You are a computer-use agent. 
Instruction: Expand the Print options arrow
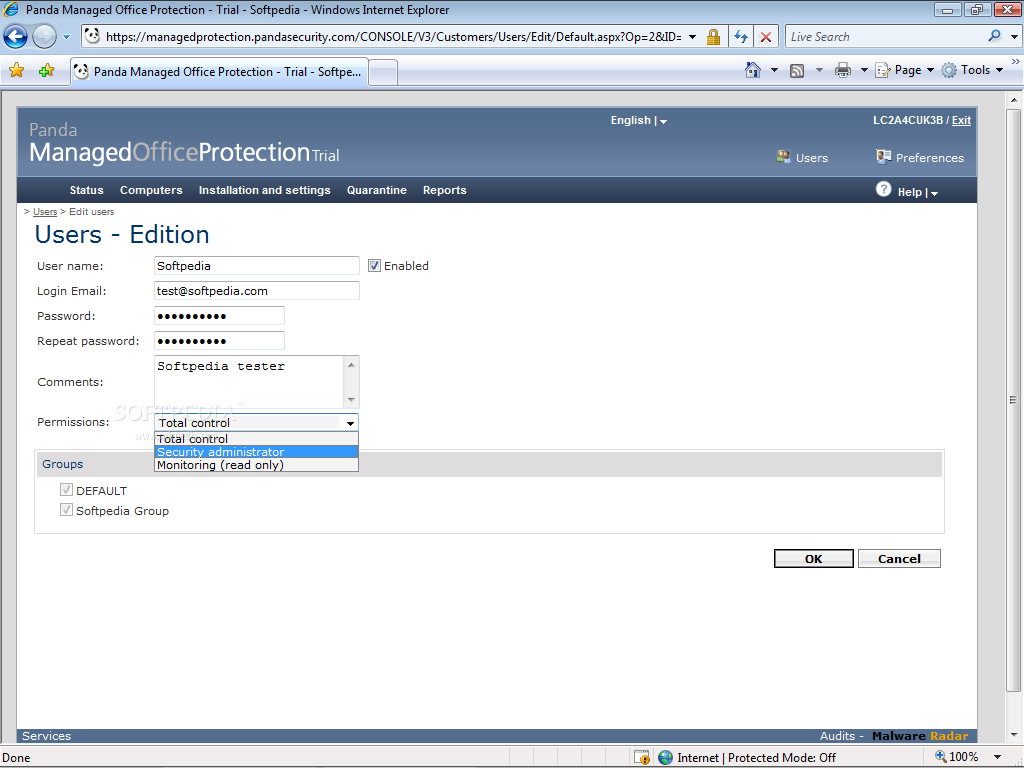point(863,70)
